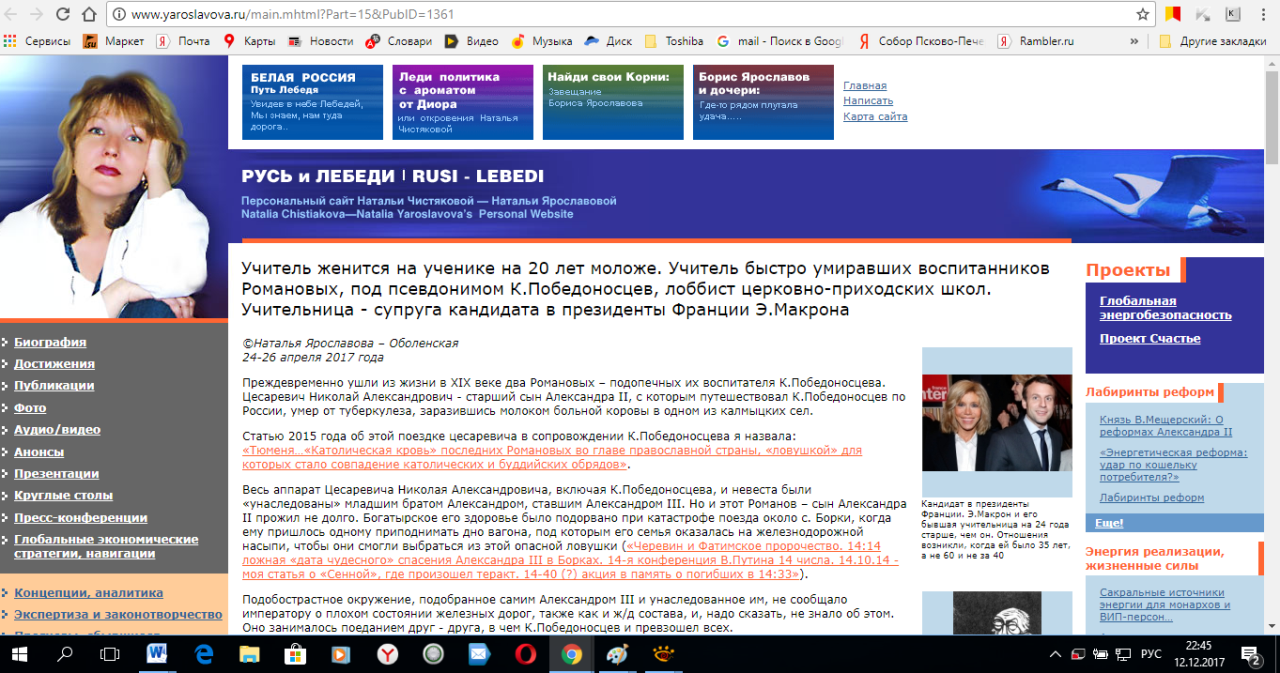Viewport: 1280px width, 673px height.
Task: Open the Карта сайта link
Action: [x=875, y=116]
